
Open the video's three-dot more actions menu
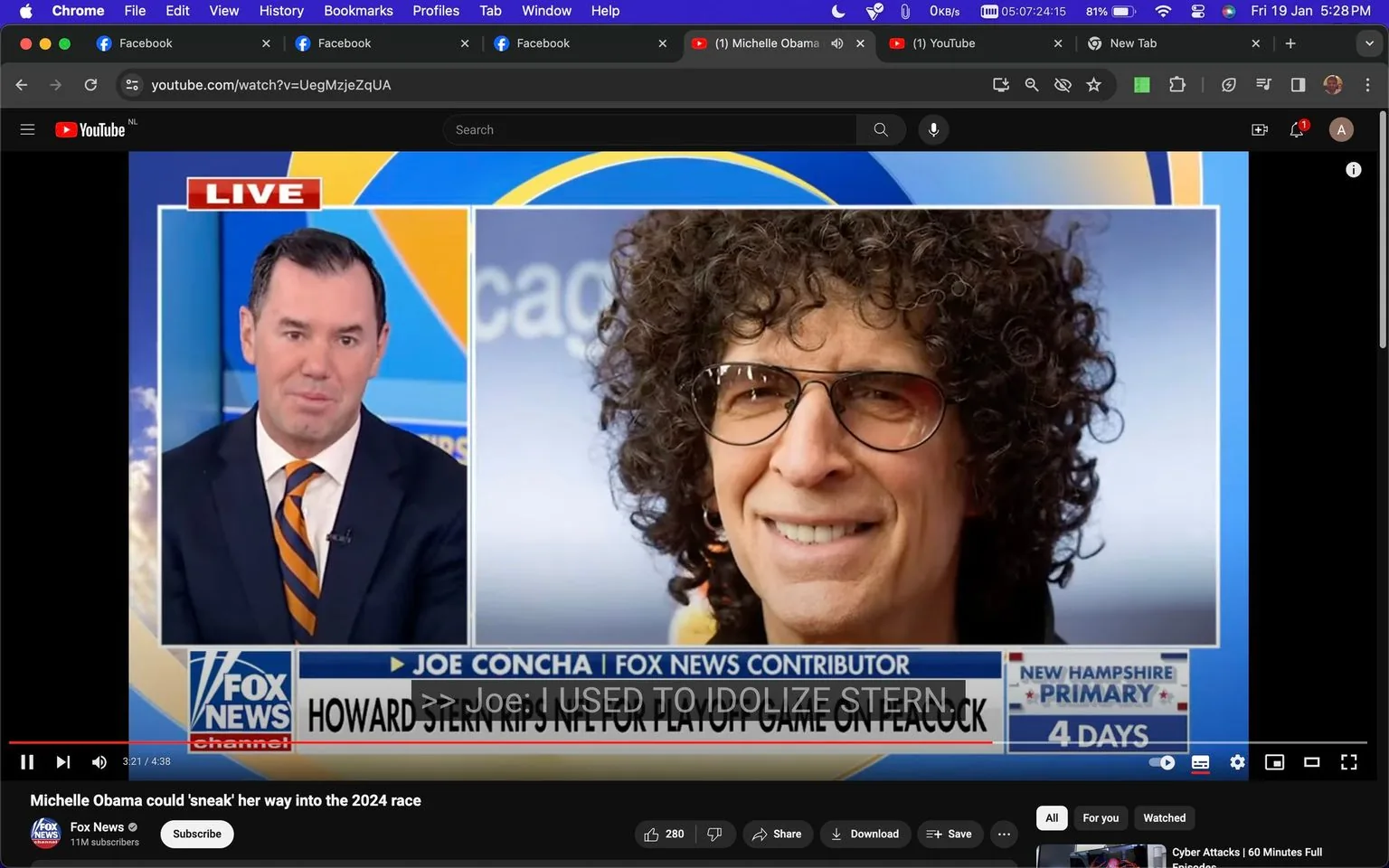(x=1003, y=834)
